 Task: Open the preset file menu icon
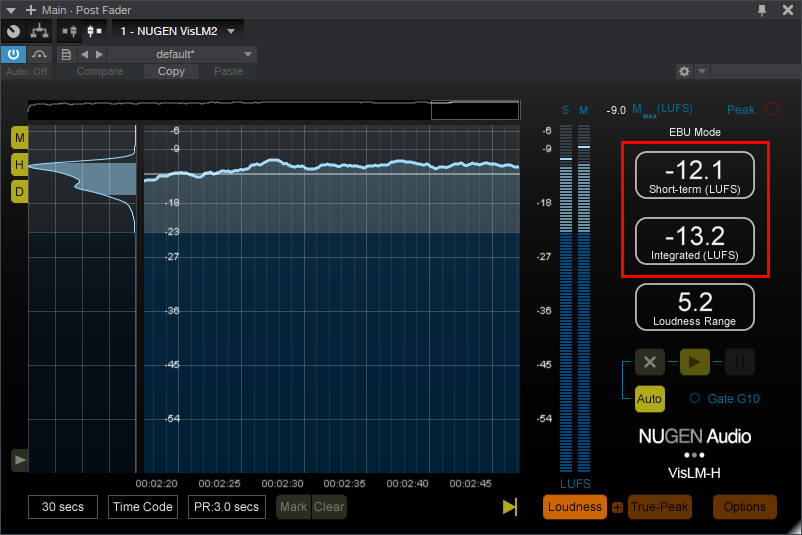[x=66, y=54]
